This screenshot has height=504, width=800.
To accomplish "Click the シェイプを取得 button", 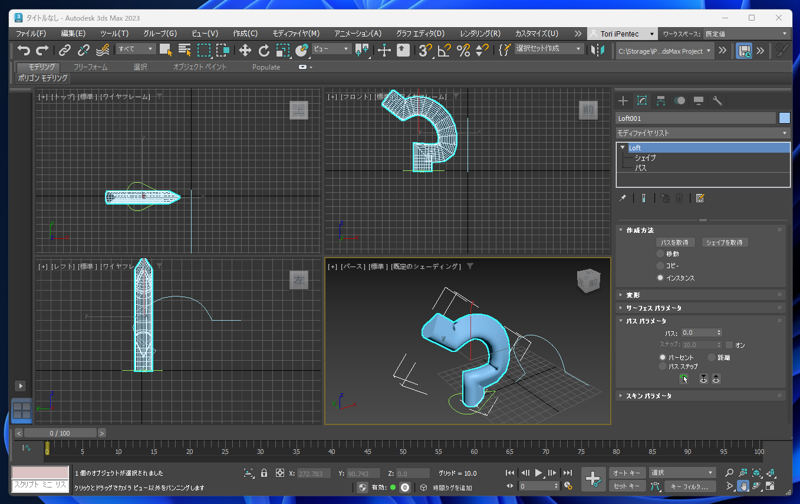I will coord(724,242).
